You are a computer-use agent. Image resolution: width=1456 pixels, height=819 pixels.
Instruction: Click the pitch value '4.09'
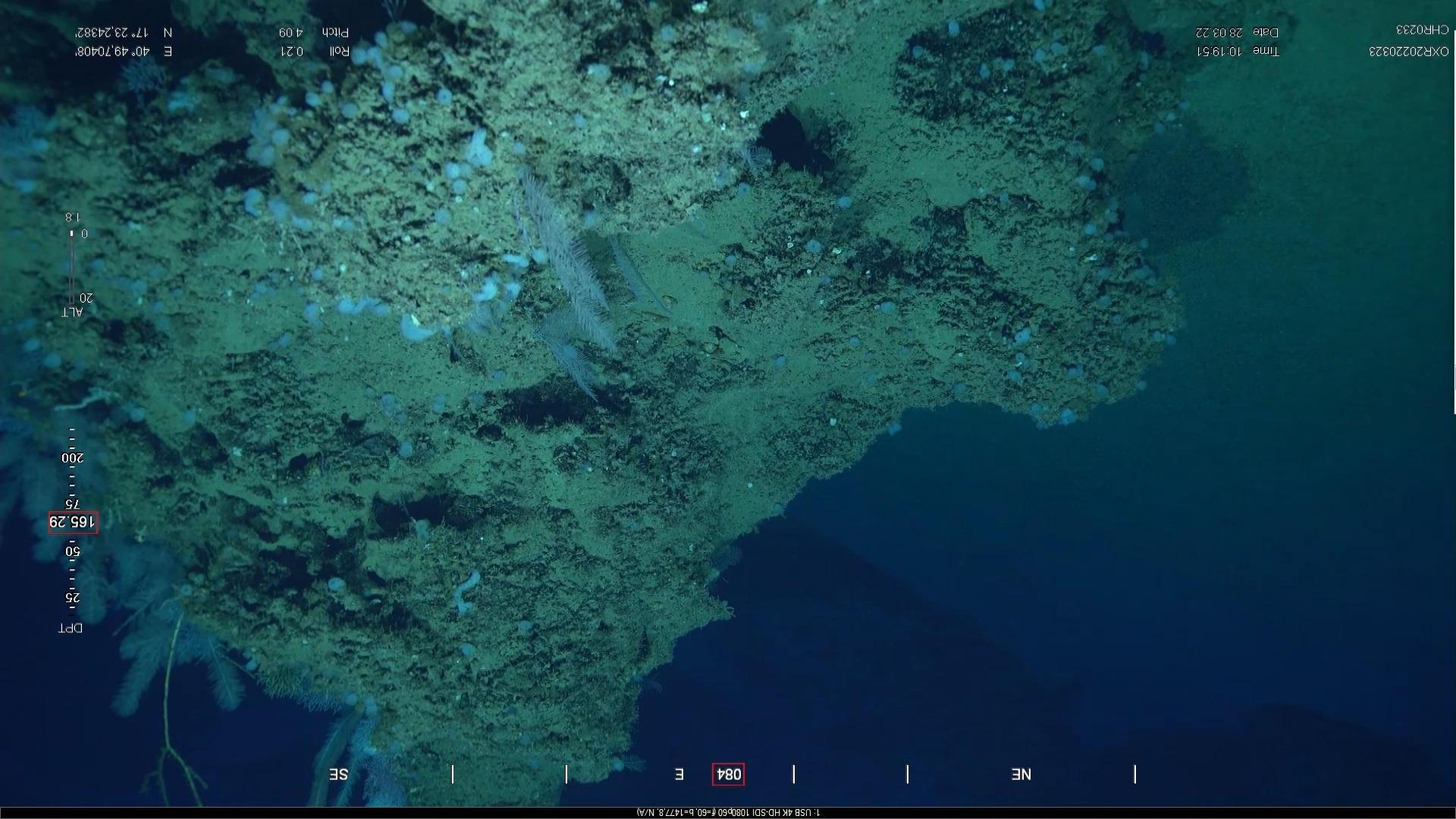(x=290, y=33)
